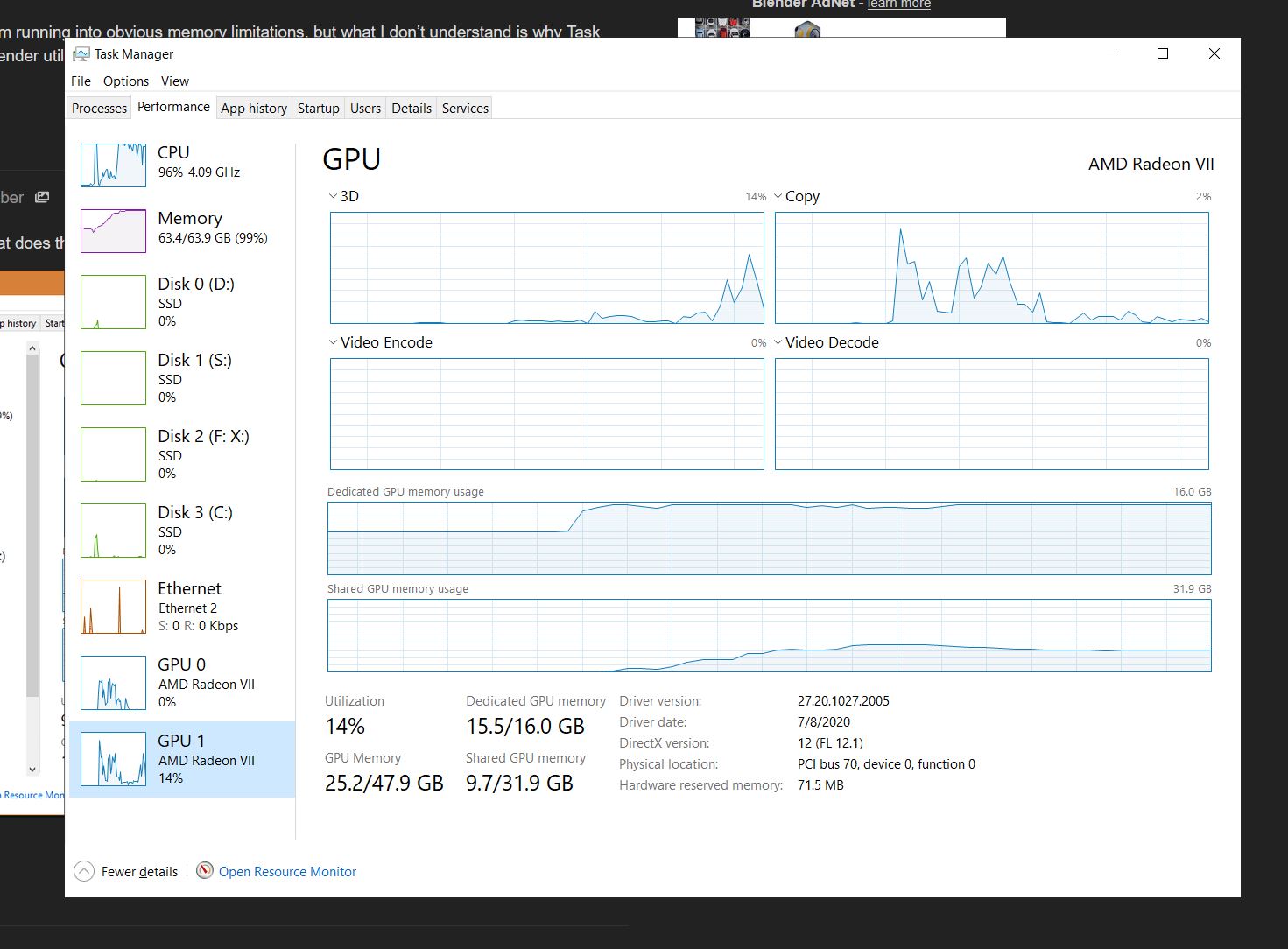Click the Task Manager title bar icon

(81, 54)
